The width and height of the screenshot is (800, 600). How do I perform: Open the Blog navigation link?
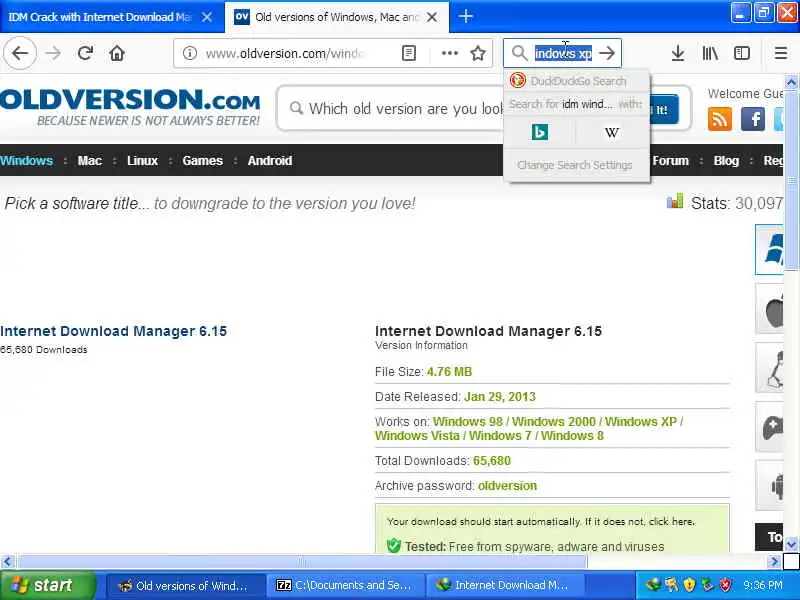click(726, 160)
